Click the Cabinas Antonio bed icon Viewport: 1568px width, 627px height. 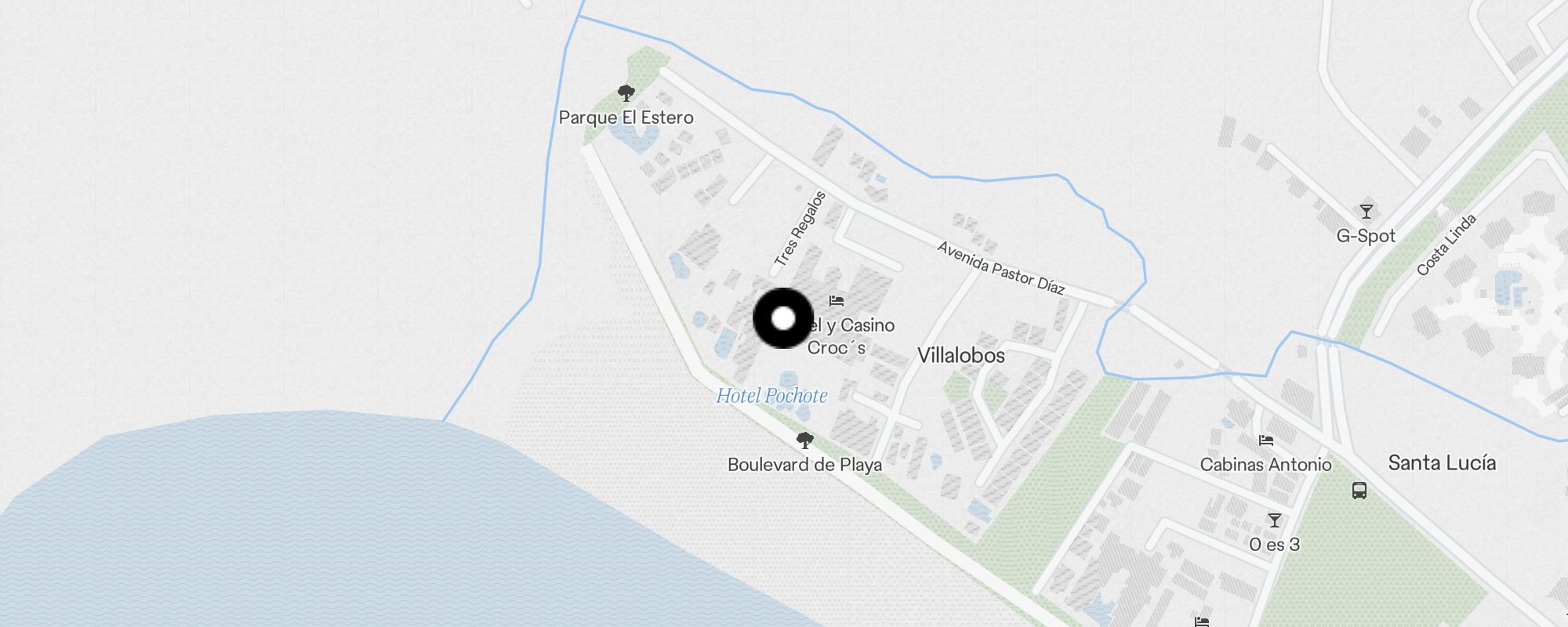click(1265, 440)
